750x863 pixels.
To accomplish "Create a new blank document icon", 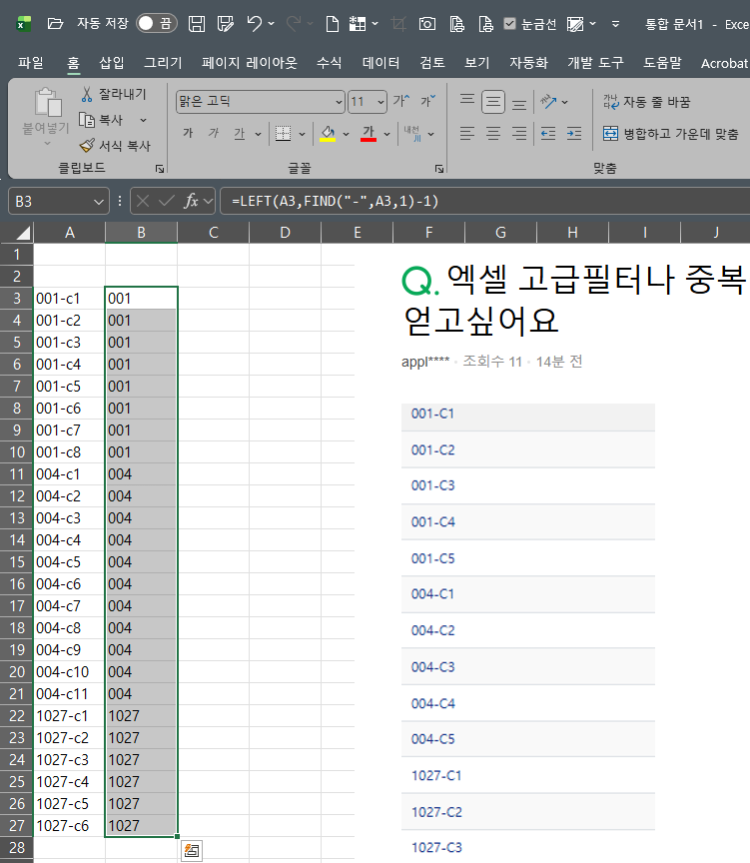I will click(x=332, y=24).
